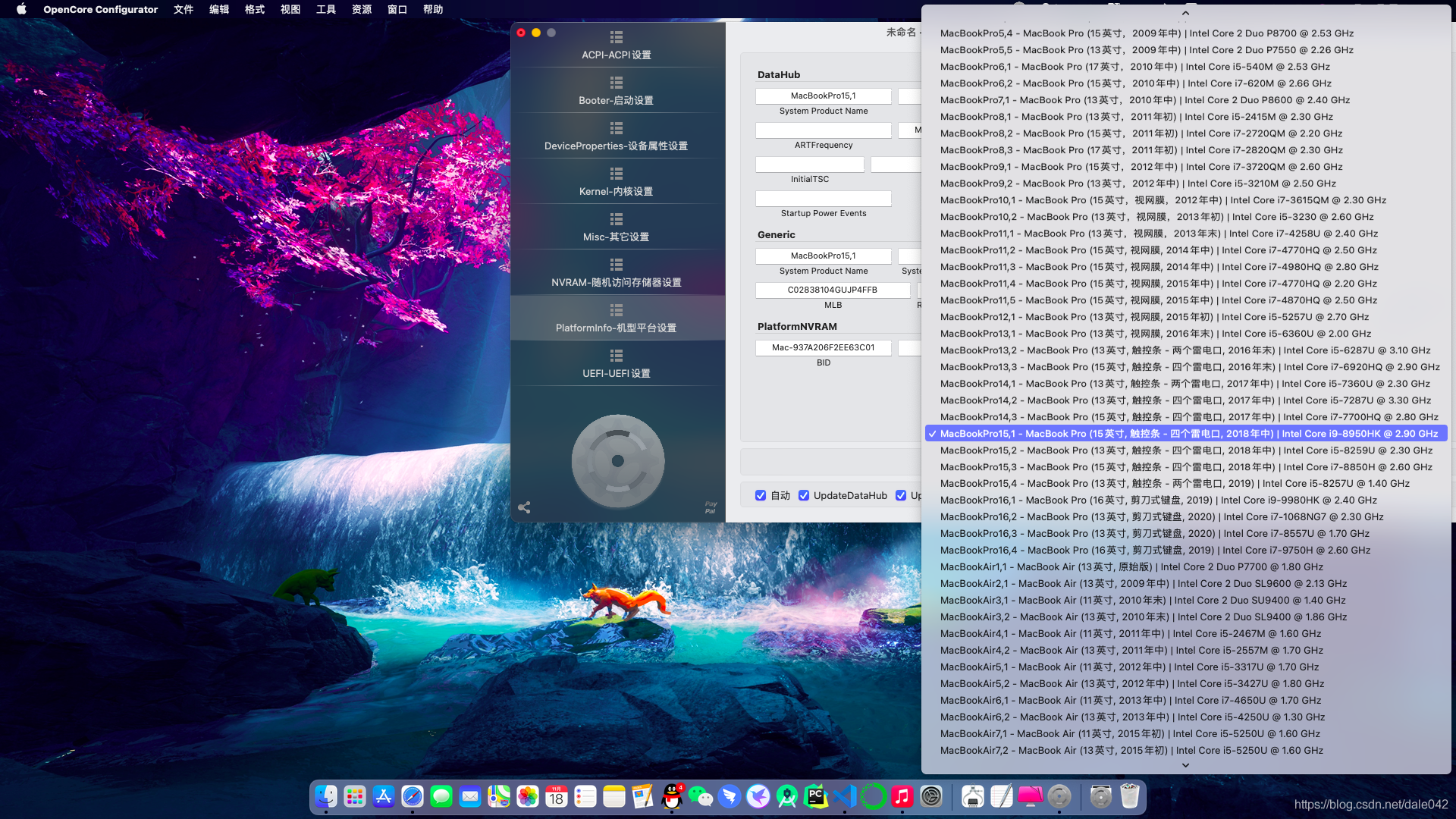
Task: Open Reminders from the Dock
Action: pyautogui.click(x=585, y=796)
